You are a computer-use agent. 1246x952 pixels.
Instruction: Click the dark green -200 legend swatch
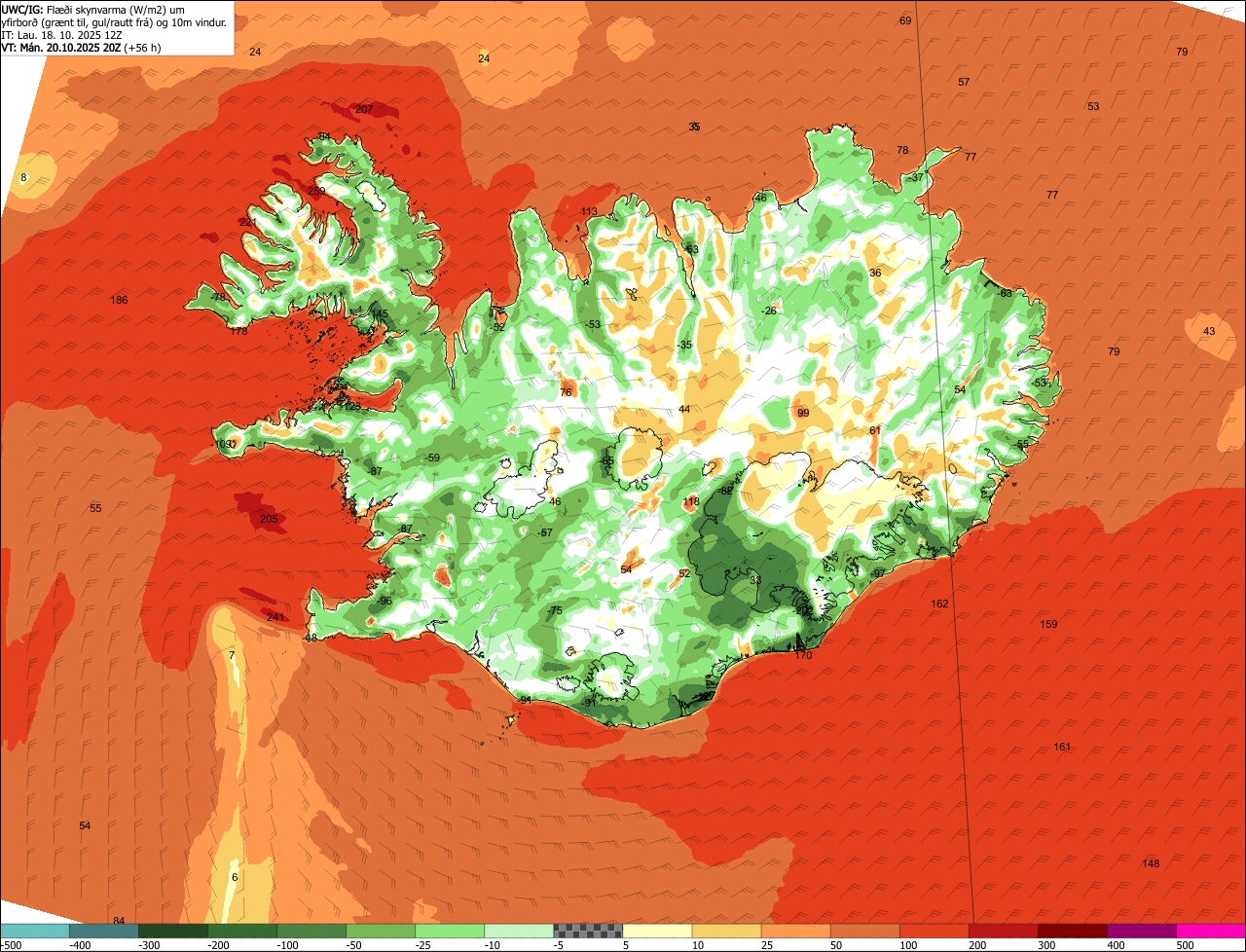click(241, 931)
